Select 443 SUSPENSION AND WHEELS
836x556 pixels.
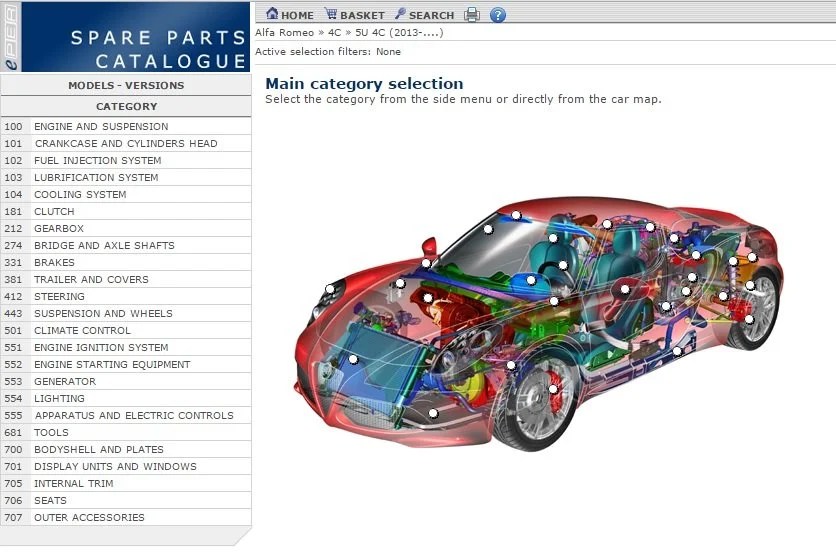(126, 314)
